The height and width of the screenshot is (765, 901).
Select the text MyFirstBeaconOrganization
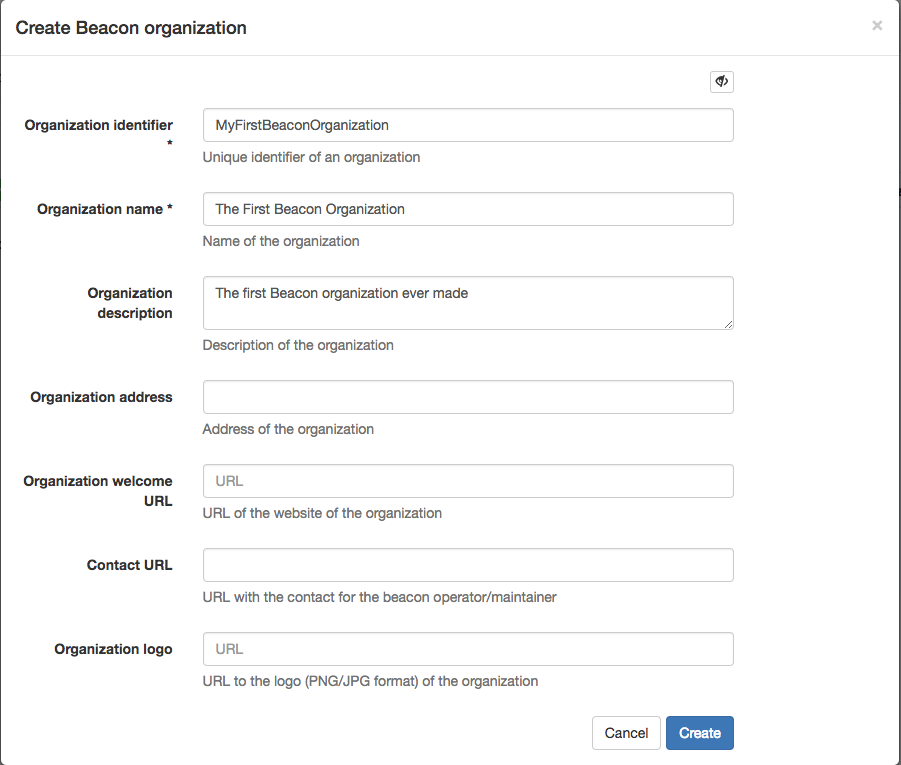(x=300, y=125)
